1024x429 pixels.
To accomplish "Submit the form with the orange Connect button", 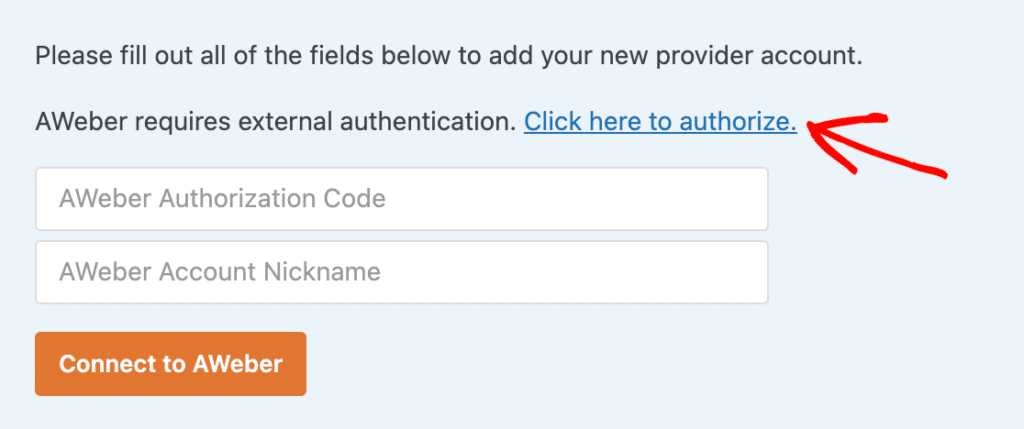I will 170,364.
